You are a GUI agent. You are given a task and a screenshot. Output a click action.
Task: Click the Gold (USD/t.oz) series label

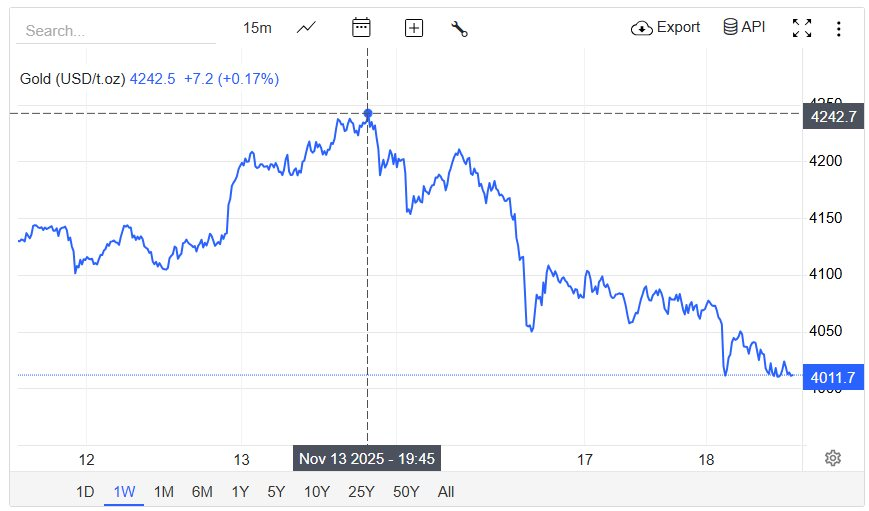point(73,78)
